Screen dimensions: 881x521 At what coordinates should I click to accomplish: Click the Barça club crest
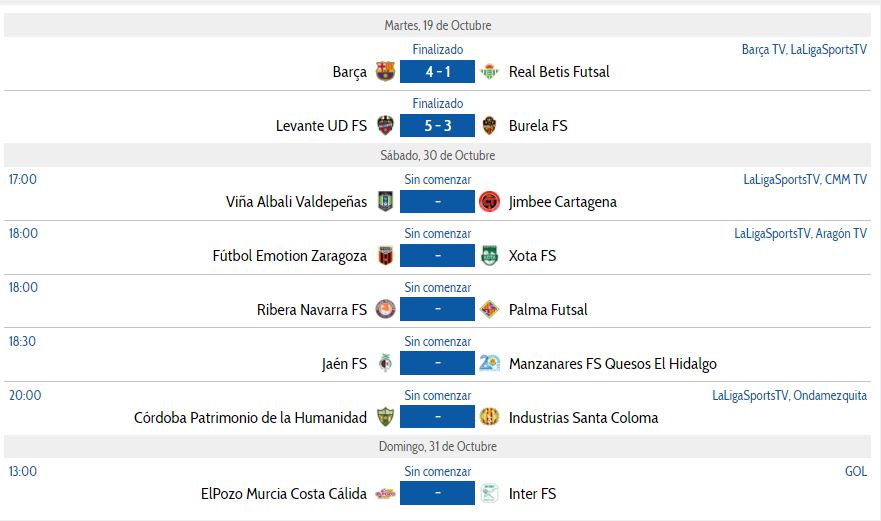pyautogui.click(x=385, y=71)
